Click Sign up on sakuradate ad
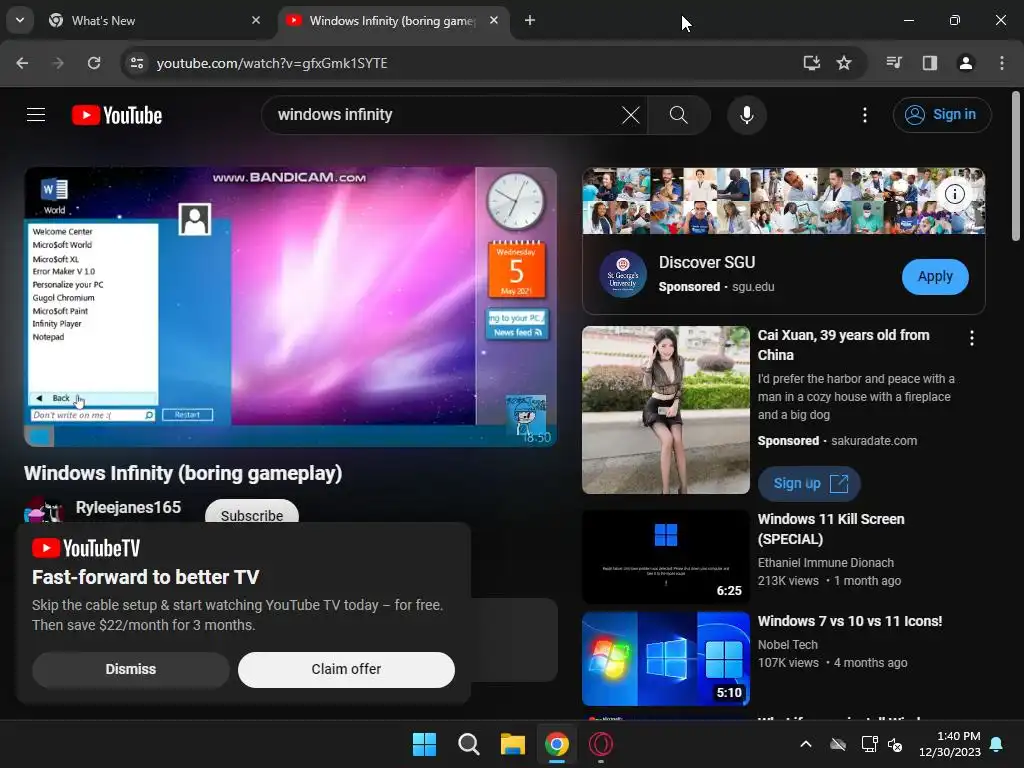The image size is (1024, 768). 809,484
